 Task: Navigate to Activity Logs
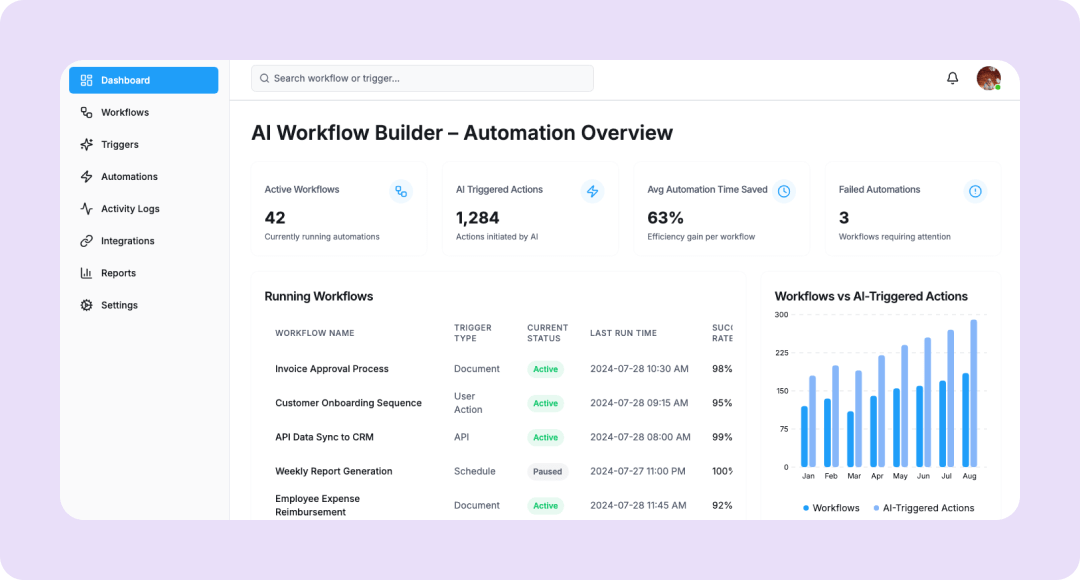point(130,209)
